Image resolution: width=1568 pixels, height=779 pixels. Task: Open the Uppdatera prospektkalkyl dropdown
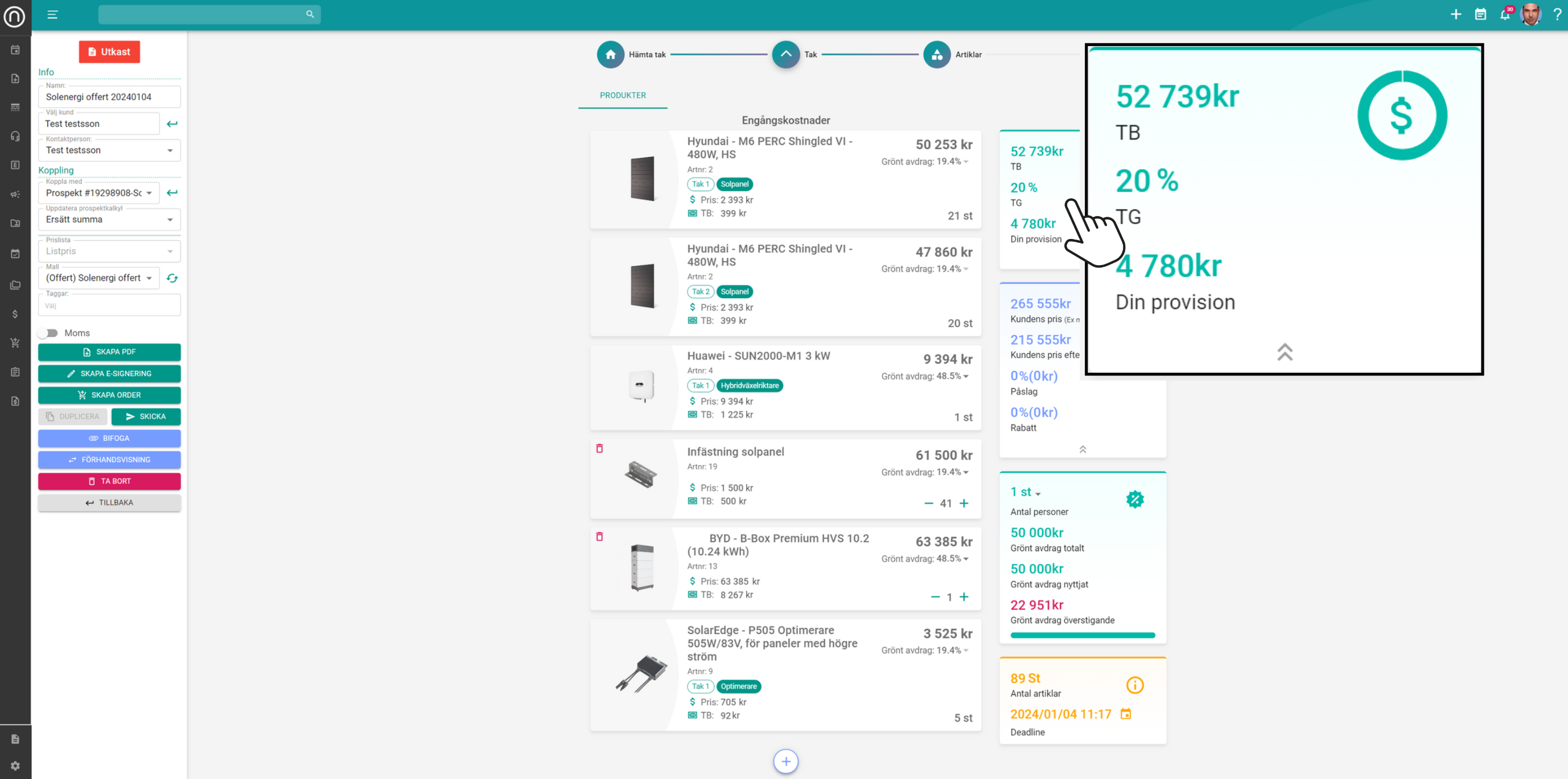tap(110, 220)
